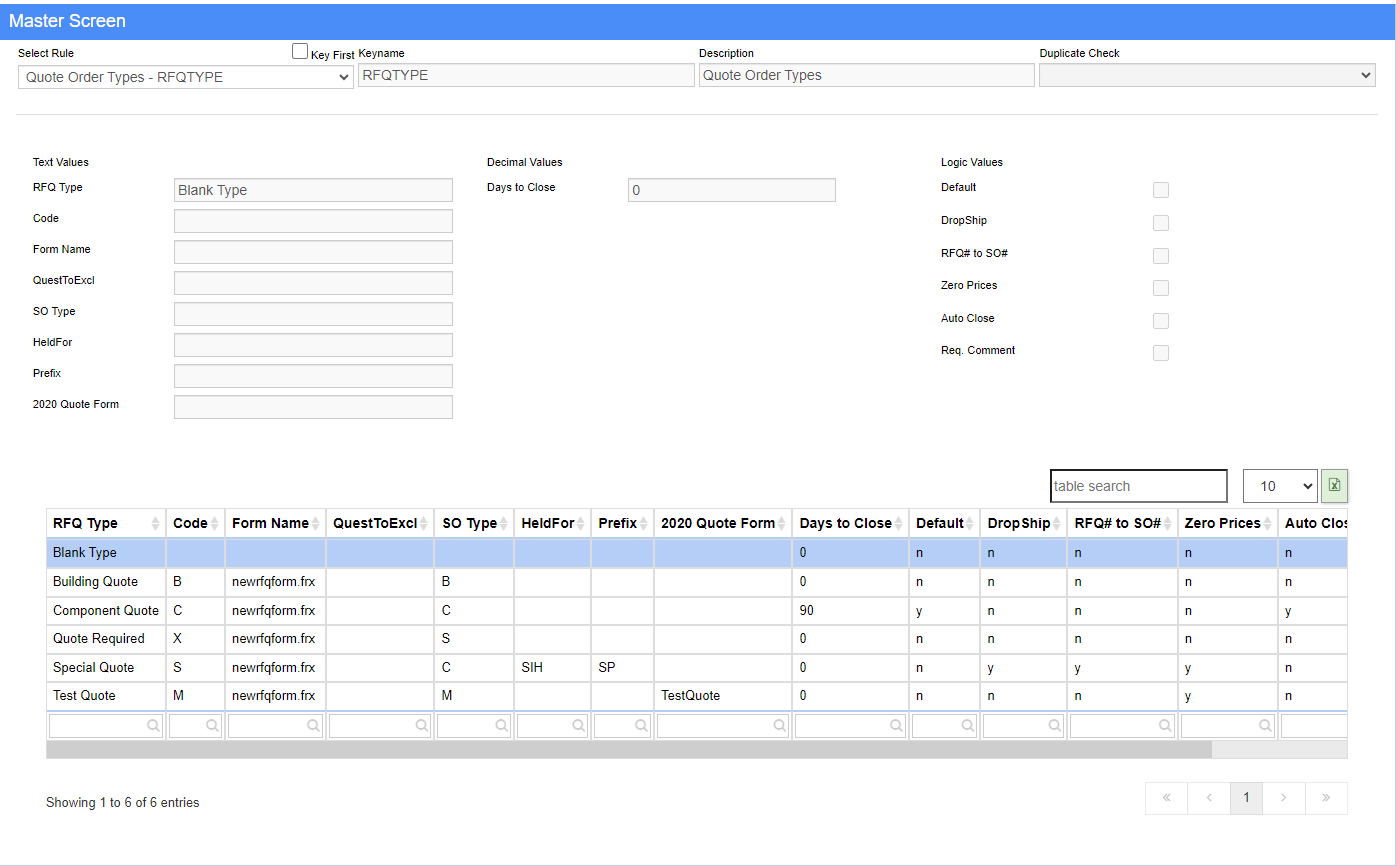The height and width of the screenshot is (866, 1396).
Task: Select the Component Quote row
Action: 697,610
